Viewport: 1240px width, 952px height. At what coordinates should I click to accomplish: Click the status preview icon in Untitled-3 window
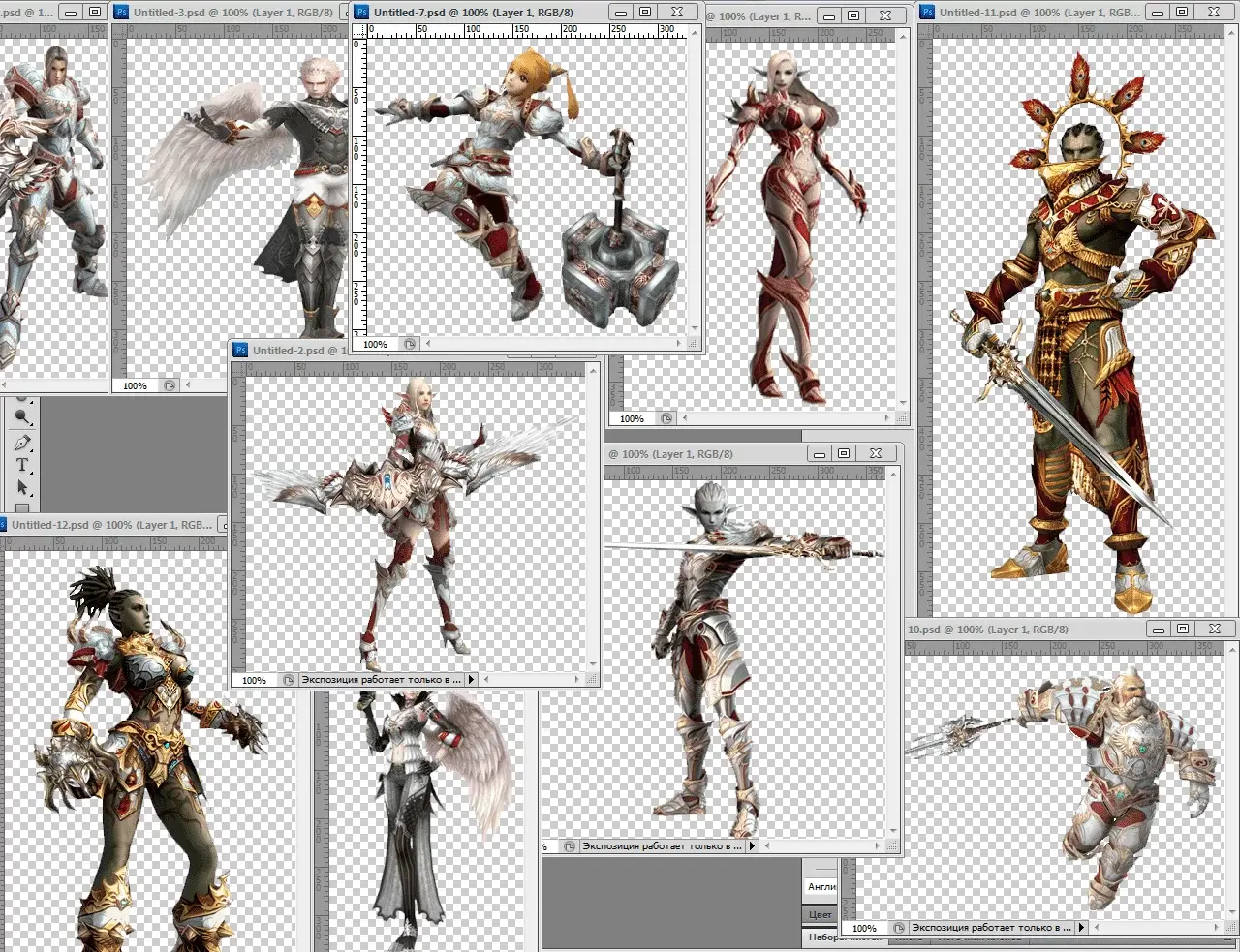[x=170, y=385]
